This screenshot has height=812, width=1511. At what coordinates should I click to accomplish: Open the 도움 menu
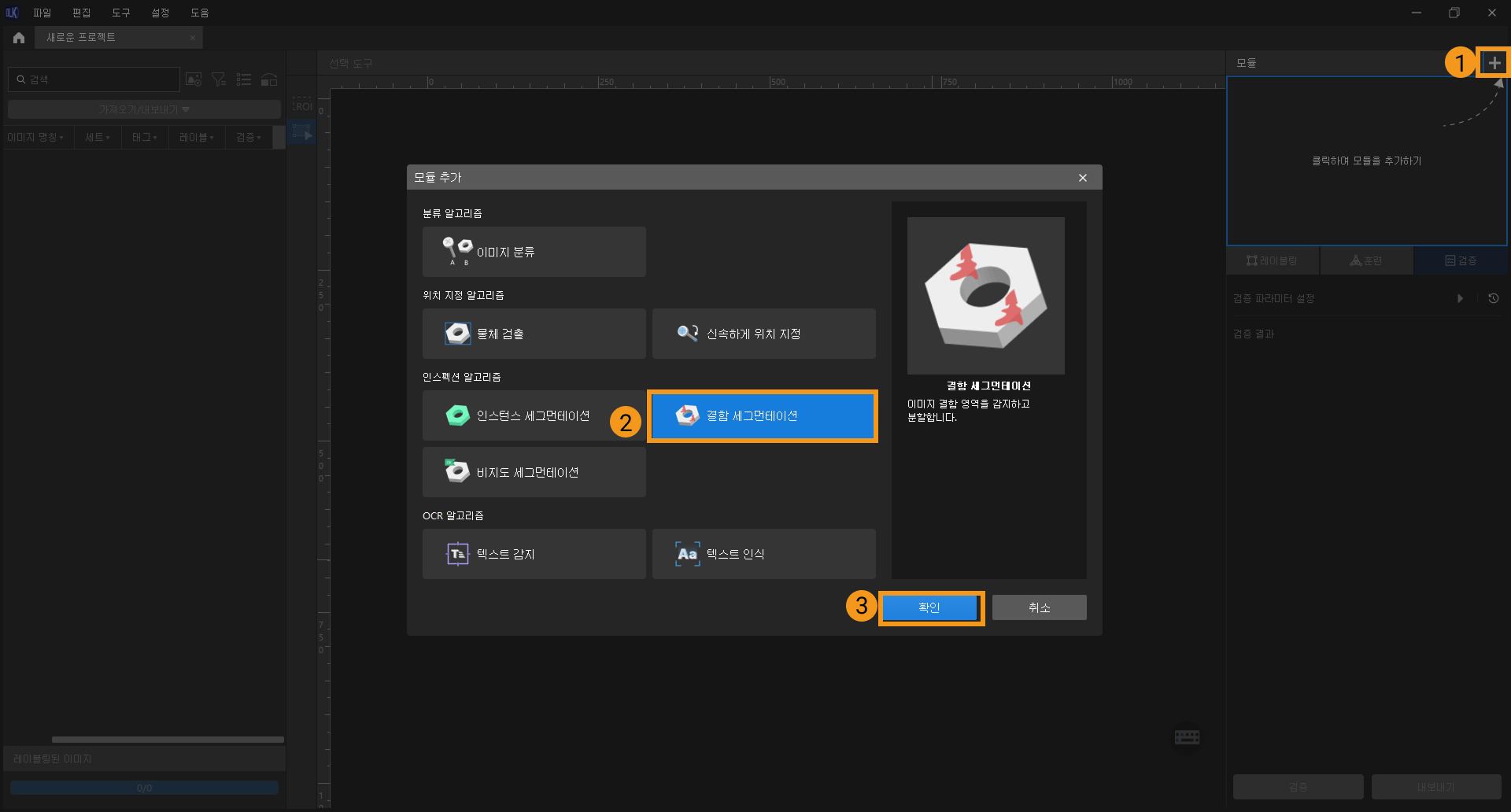(x=200, y=13)
